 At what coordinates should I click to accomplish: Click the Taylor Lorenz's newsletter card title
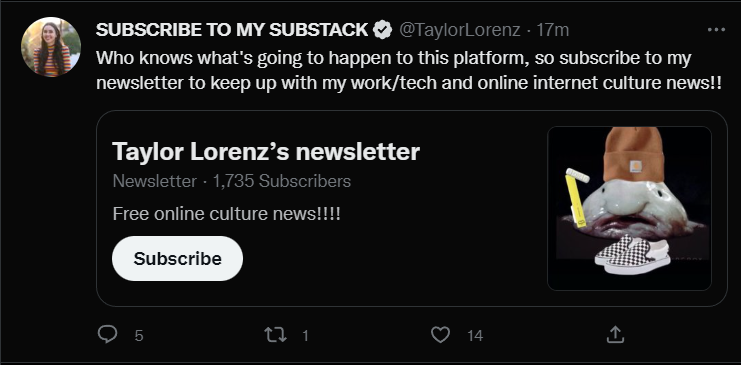[266, 151]
